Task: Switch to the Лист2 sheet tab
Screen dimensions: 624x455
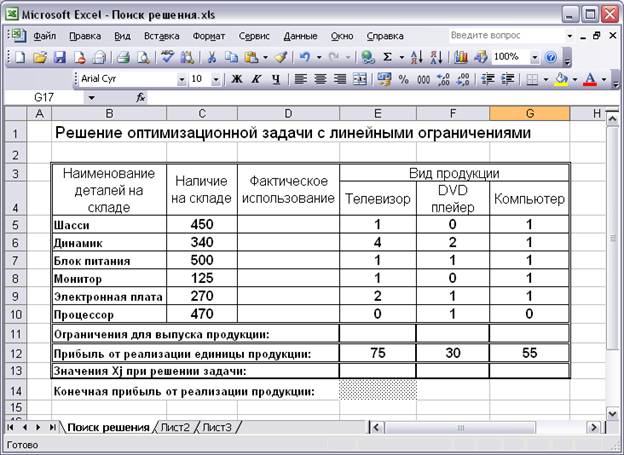Action: tap(175, 428)
